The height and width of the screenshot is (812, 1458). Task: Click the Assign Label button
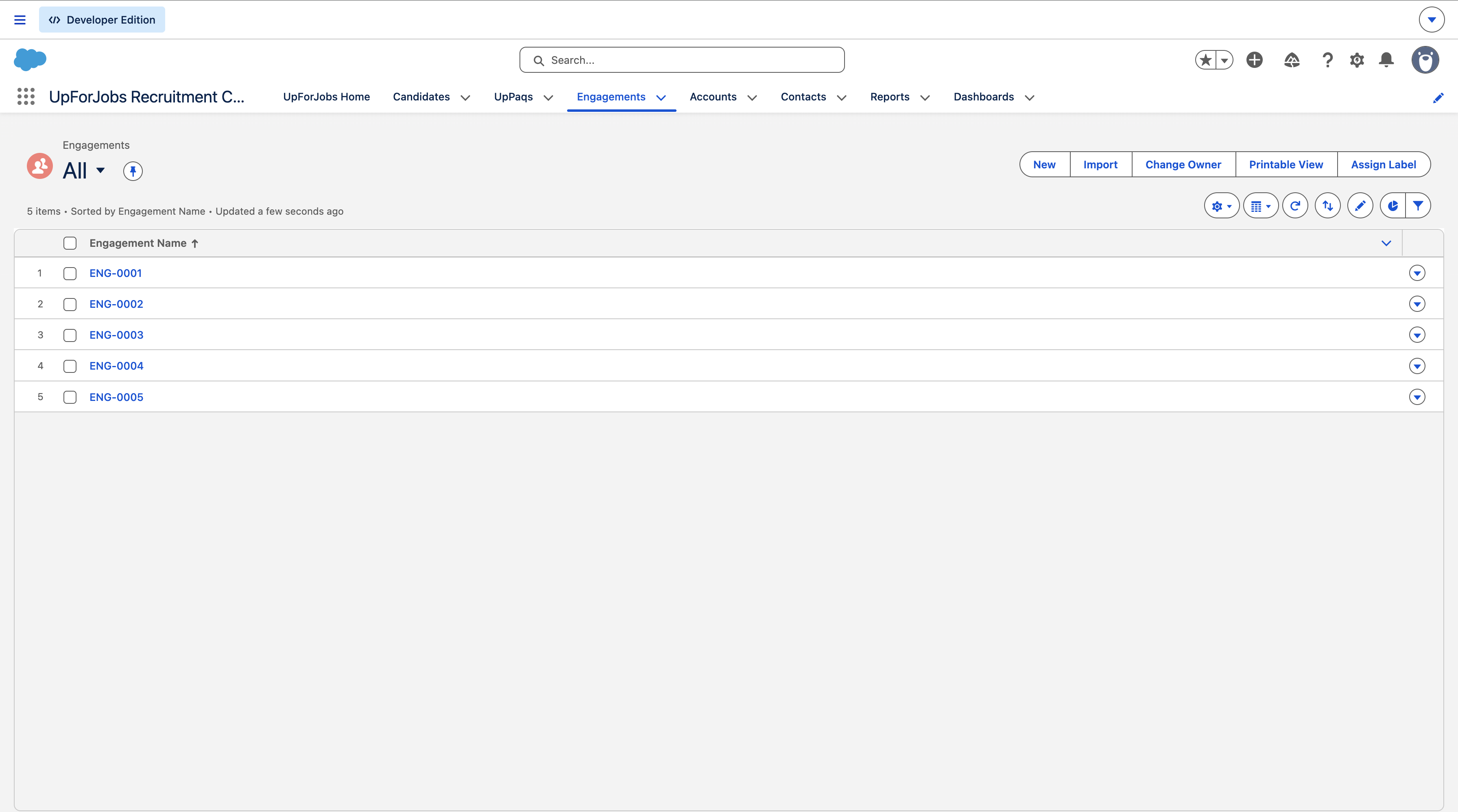click(1383, 165)
